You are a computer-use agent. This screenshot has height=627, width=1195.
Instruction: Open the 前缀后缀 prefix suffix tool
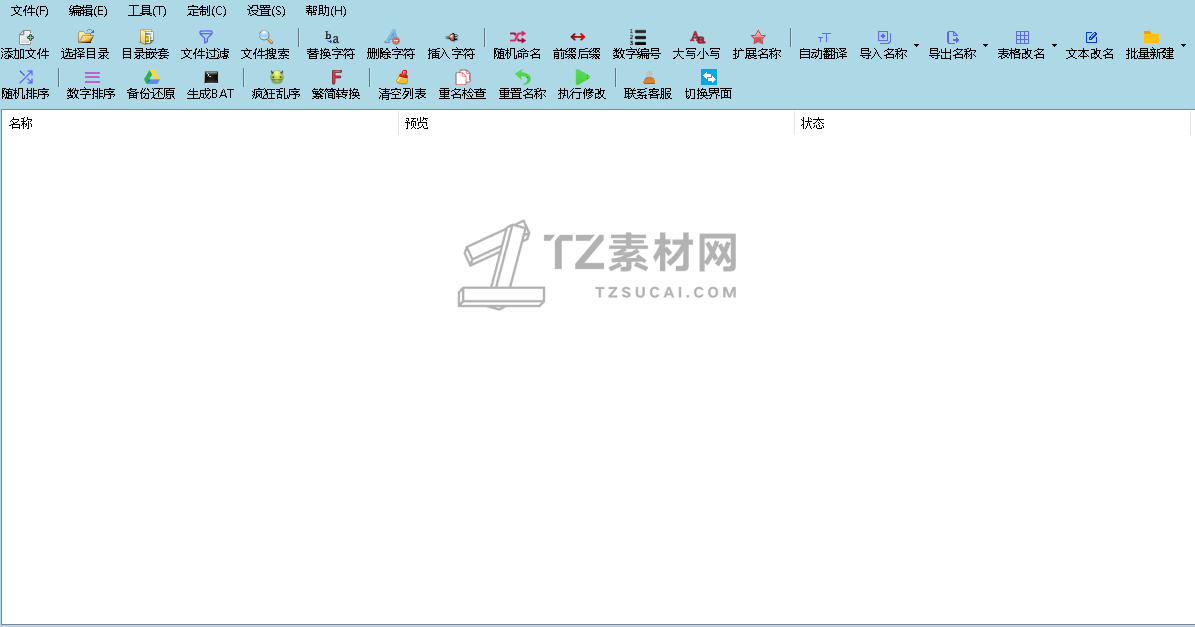577,45
